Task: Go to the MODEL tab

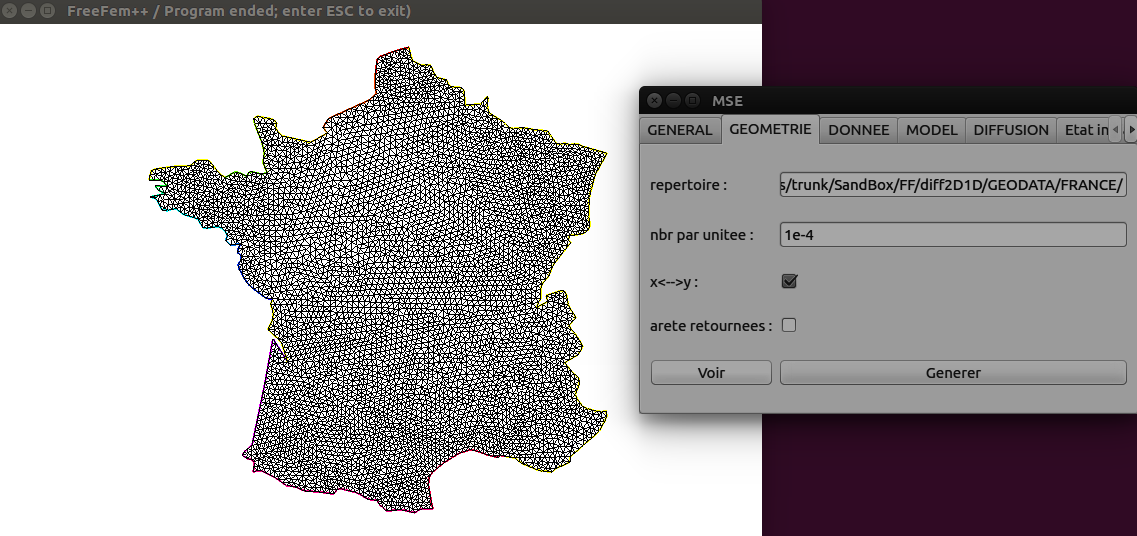Action: tap(932, 130)
